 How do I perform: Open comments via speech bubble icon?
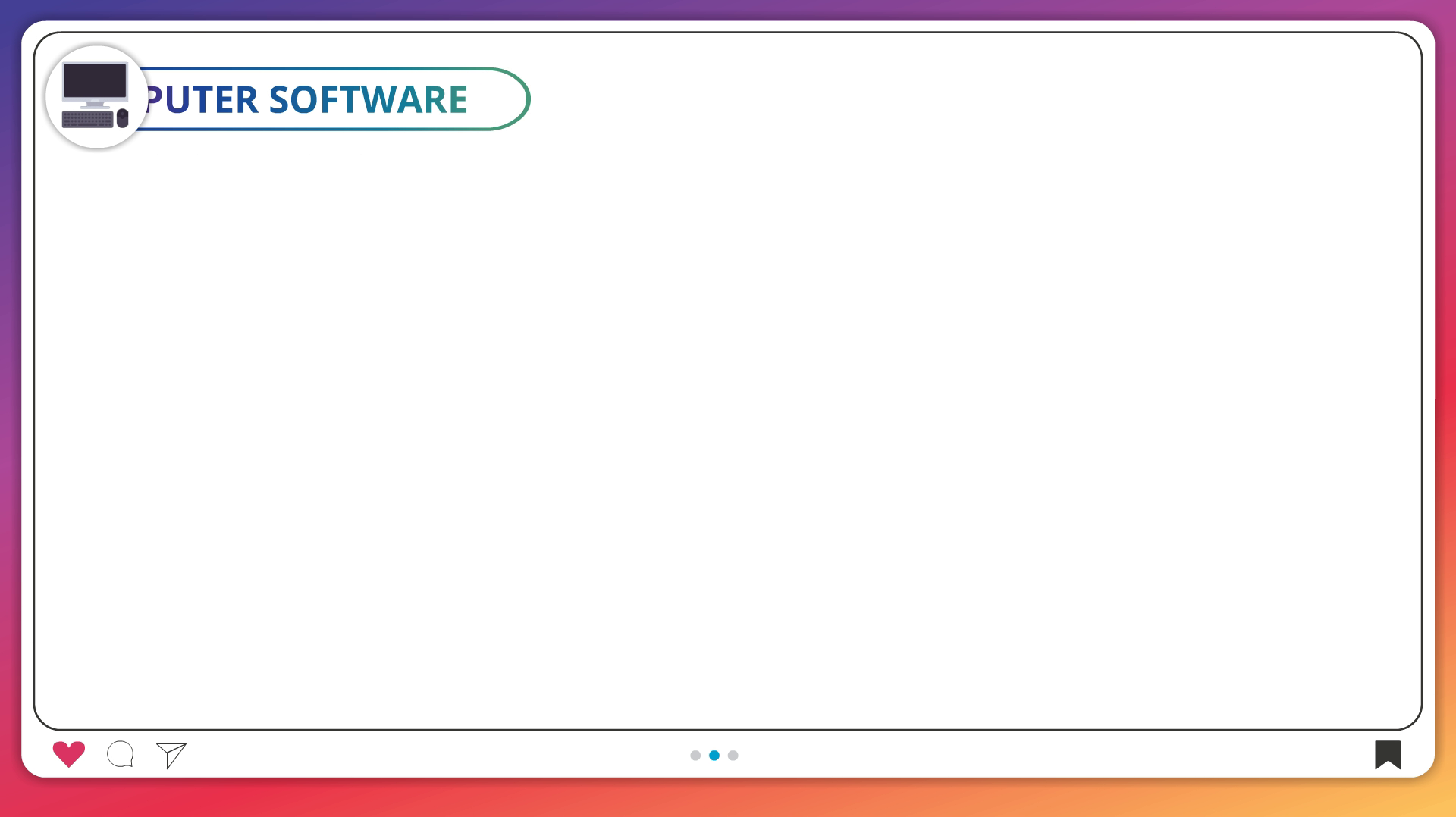(x=121, y=754)
